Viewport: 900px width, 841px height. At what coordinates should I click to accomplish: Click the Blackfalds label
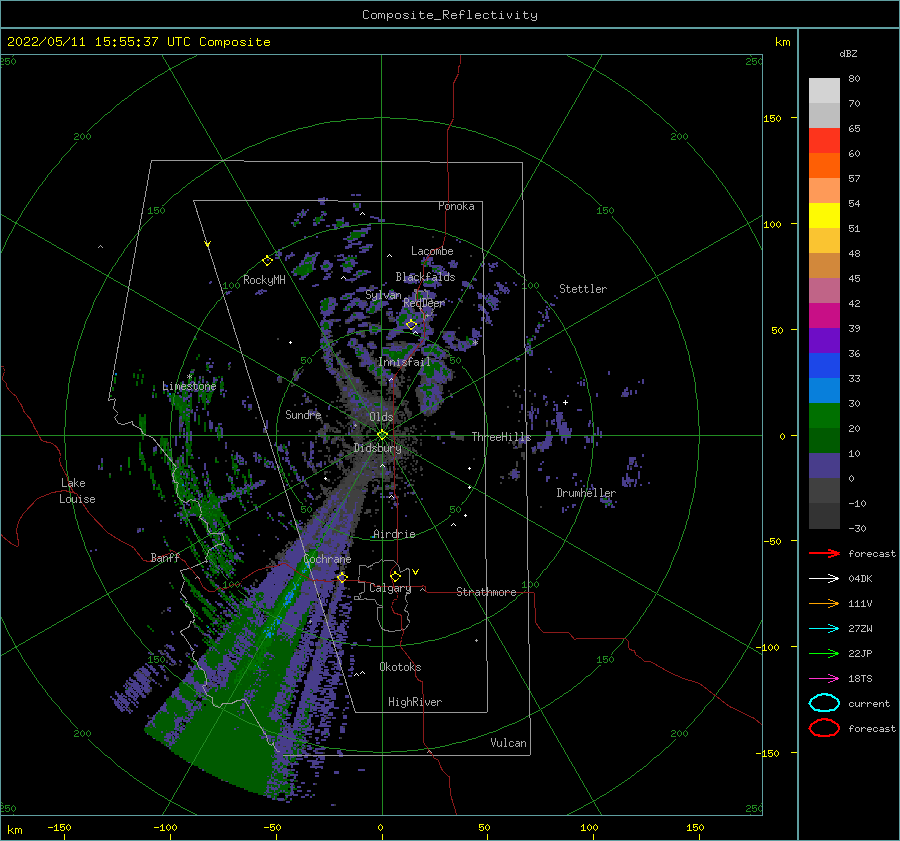click(425, 277)
